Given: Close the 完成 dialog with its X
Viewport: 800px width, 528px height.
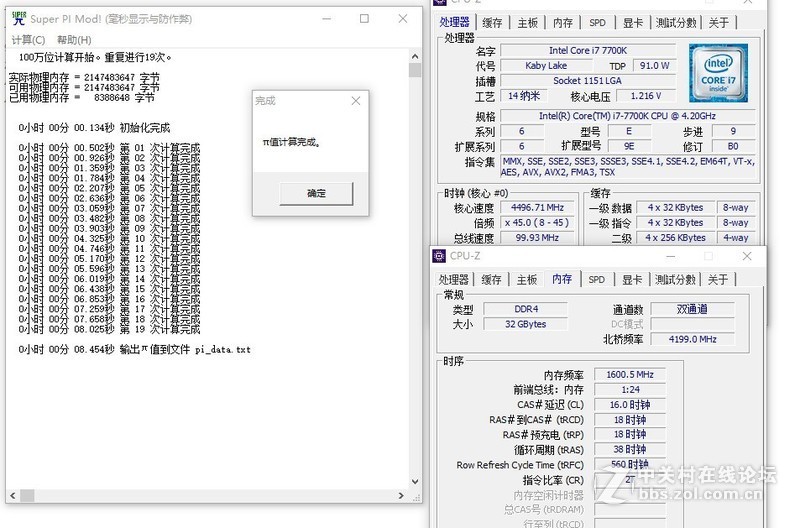Looking at the screenshot, I should 356,101.
